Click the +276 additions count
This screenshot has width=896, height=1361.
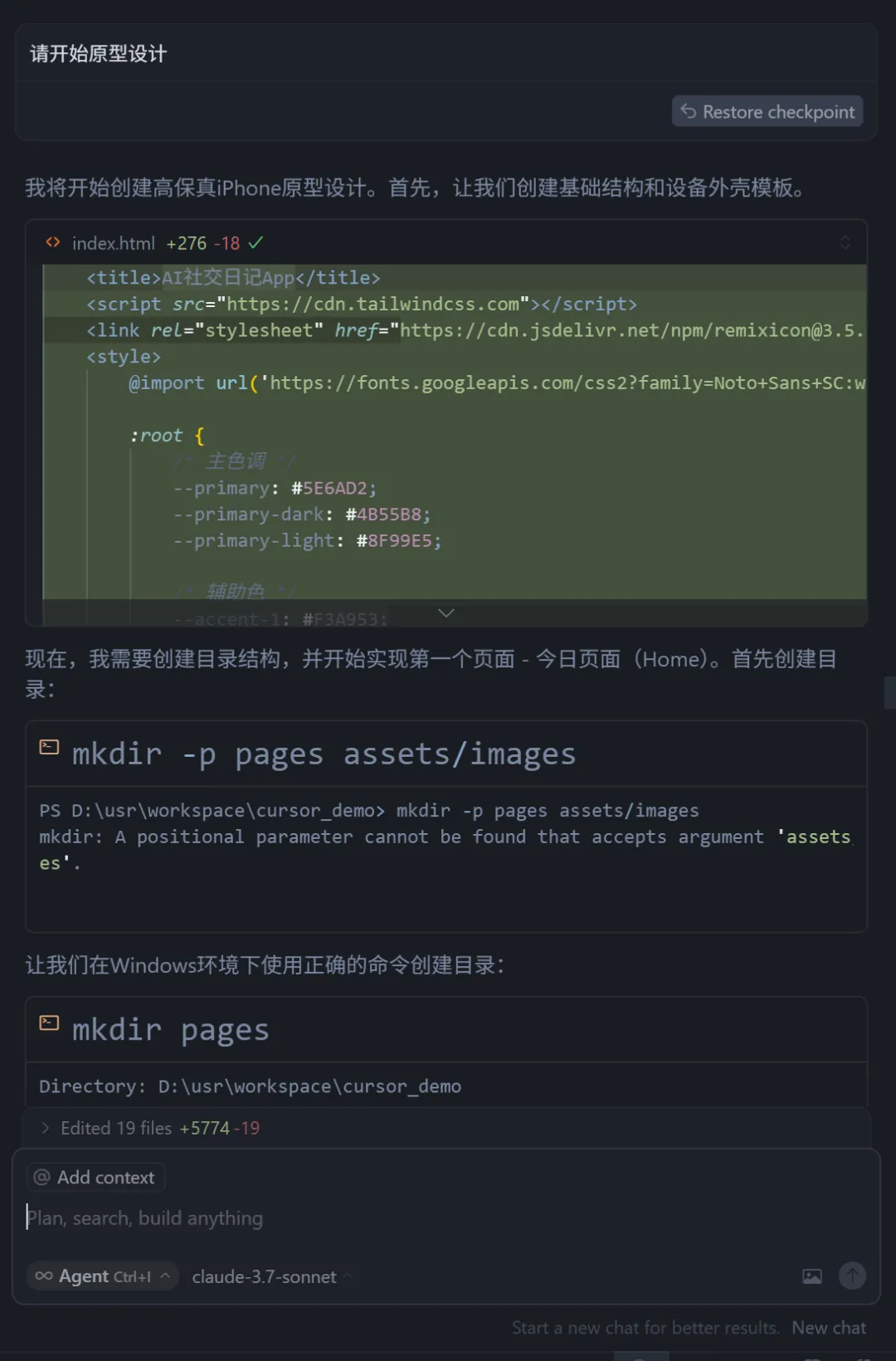pos(186,243)
